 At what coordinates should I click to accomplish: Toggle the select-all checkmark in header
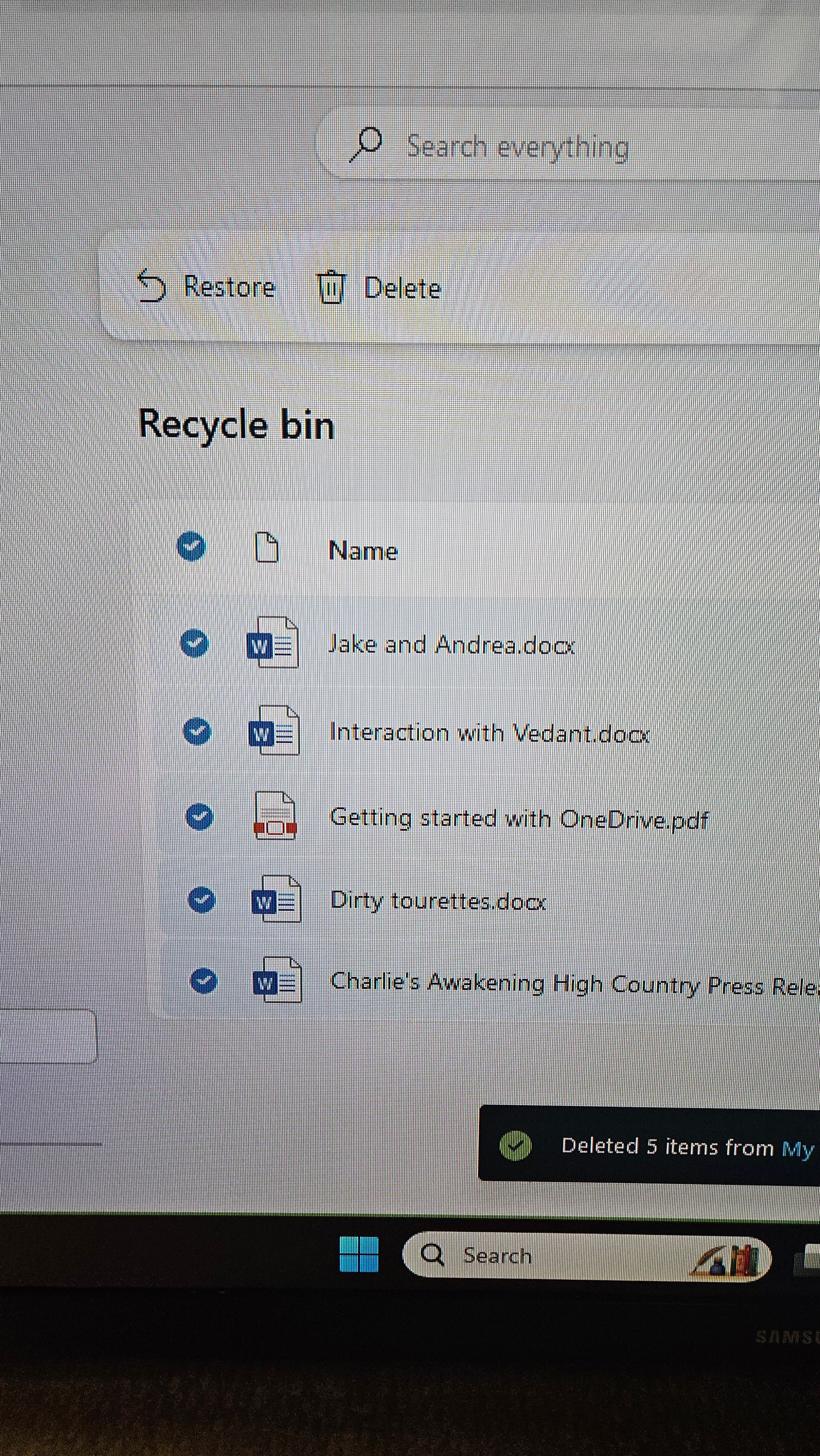(x=191, y=546)
